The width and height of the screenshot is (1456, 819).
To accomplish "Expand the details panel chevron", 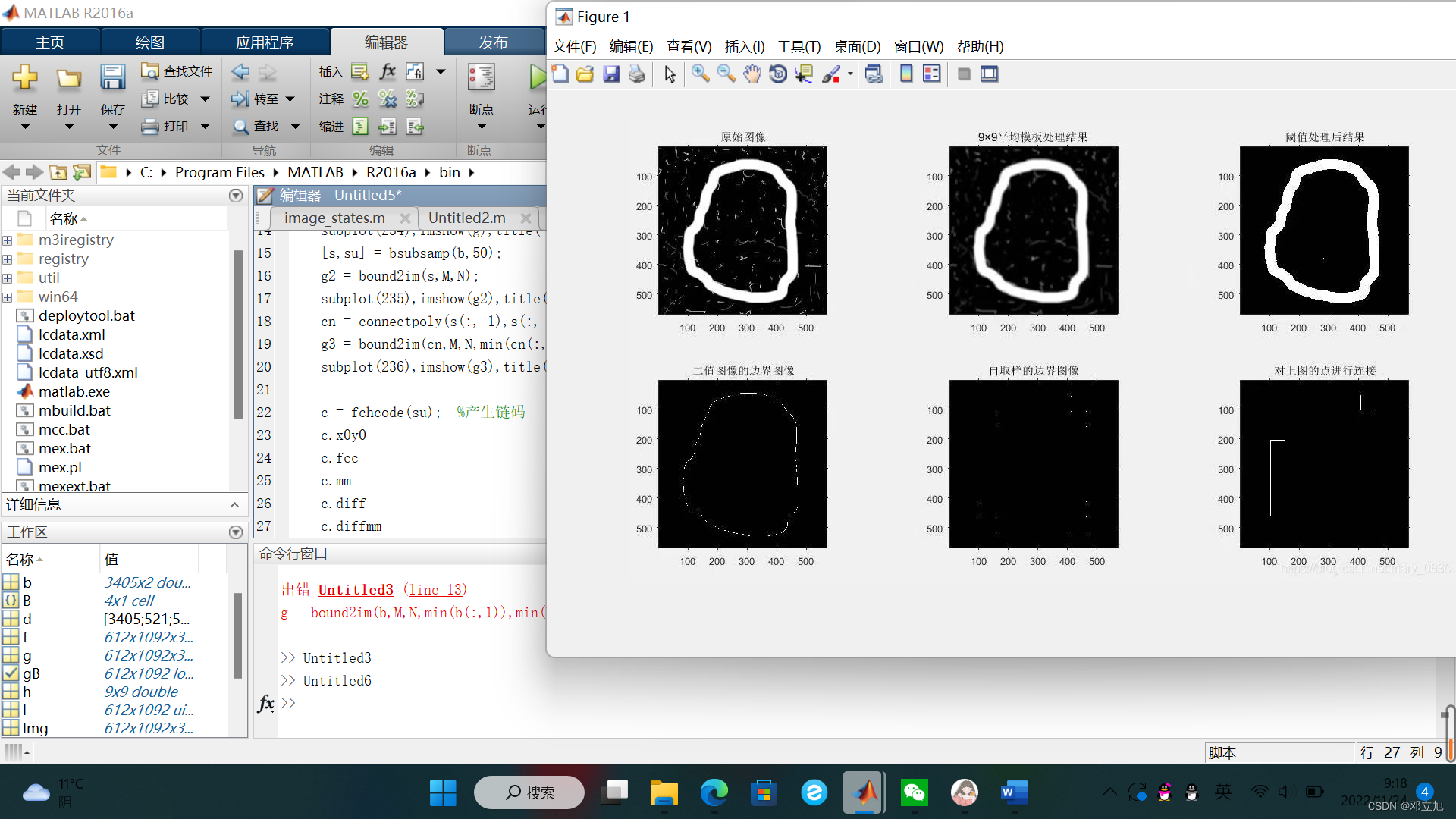I will coord(234,505).
